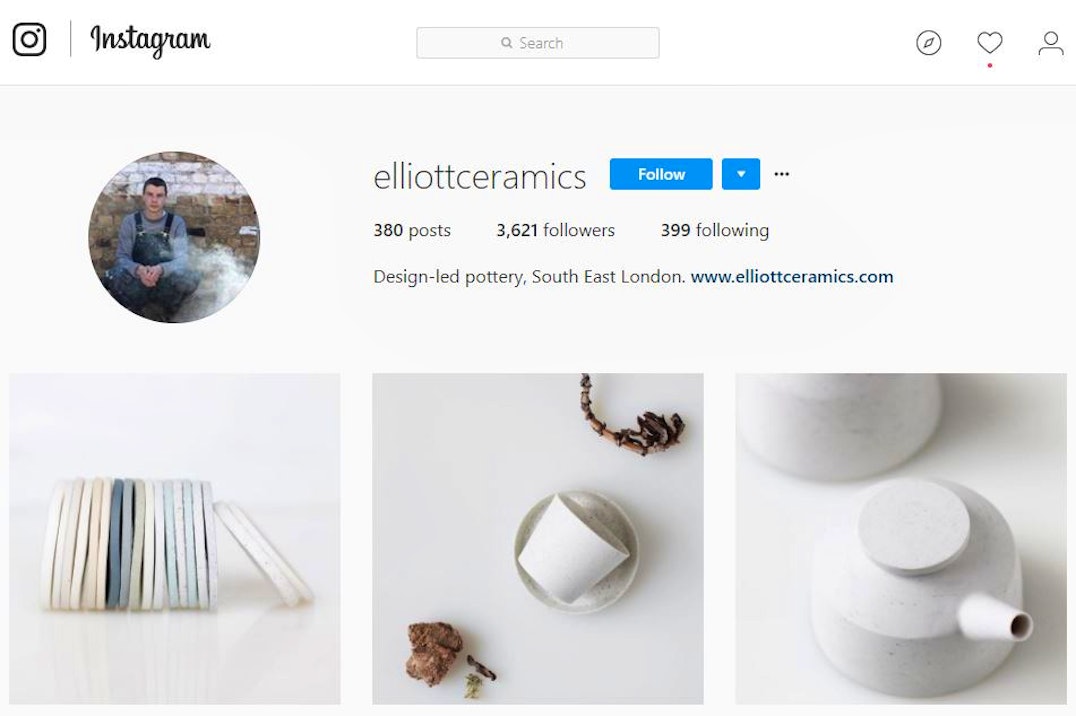1076x716 pixels.
Task: Click the 380 posts count
Action: coord(412,230)
